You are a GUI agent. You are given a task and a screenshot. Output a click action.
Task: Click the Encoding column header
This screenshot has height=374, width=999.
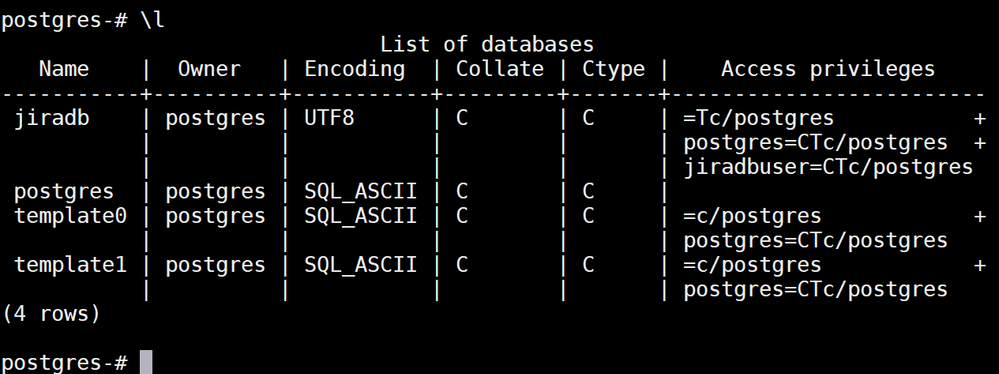(354, 69)
